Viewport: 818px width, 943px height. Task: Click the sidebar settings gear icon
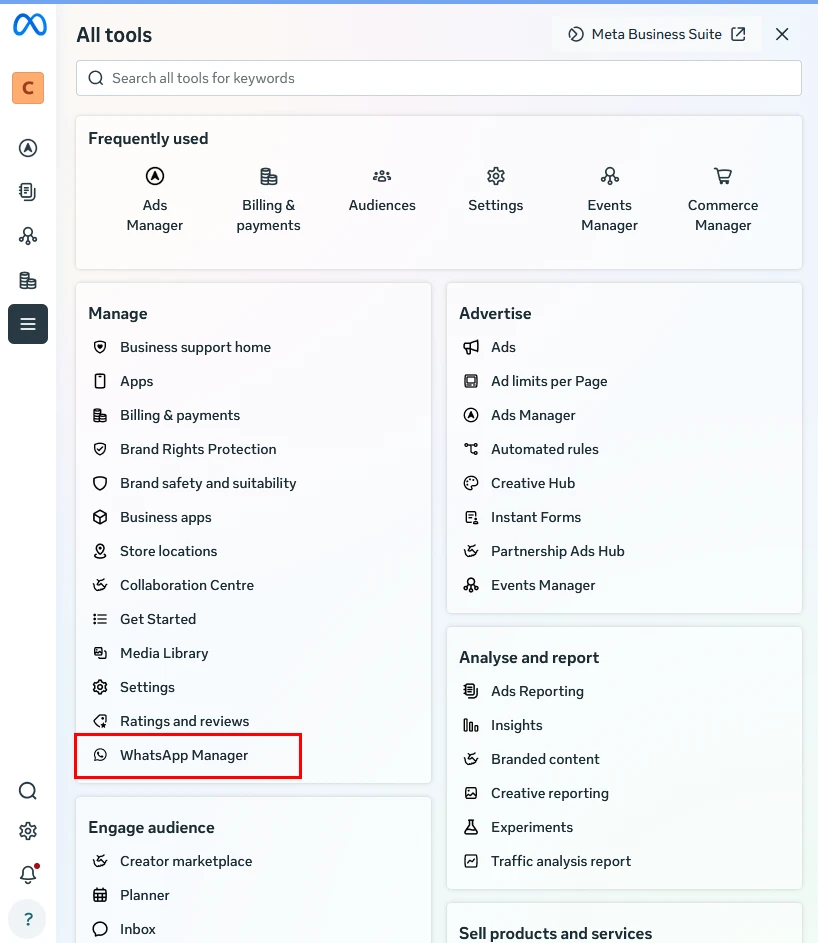(x=28, y=831)
